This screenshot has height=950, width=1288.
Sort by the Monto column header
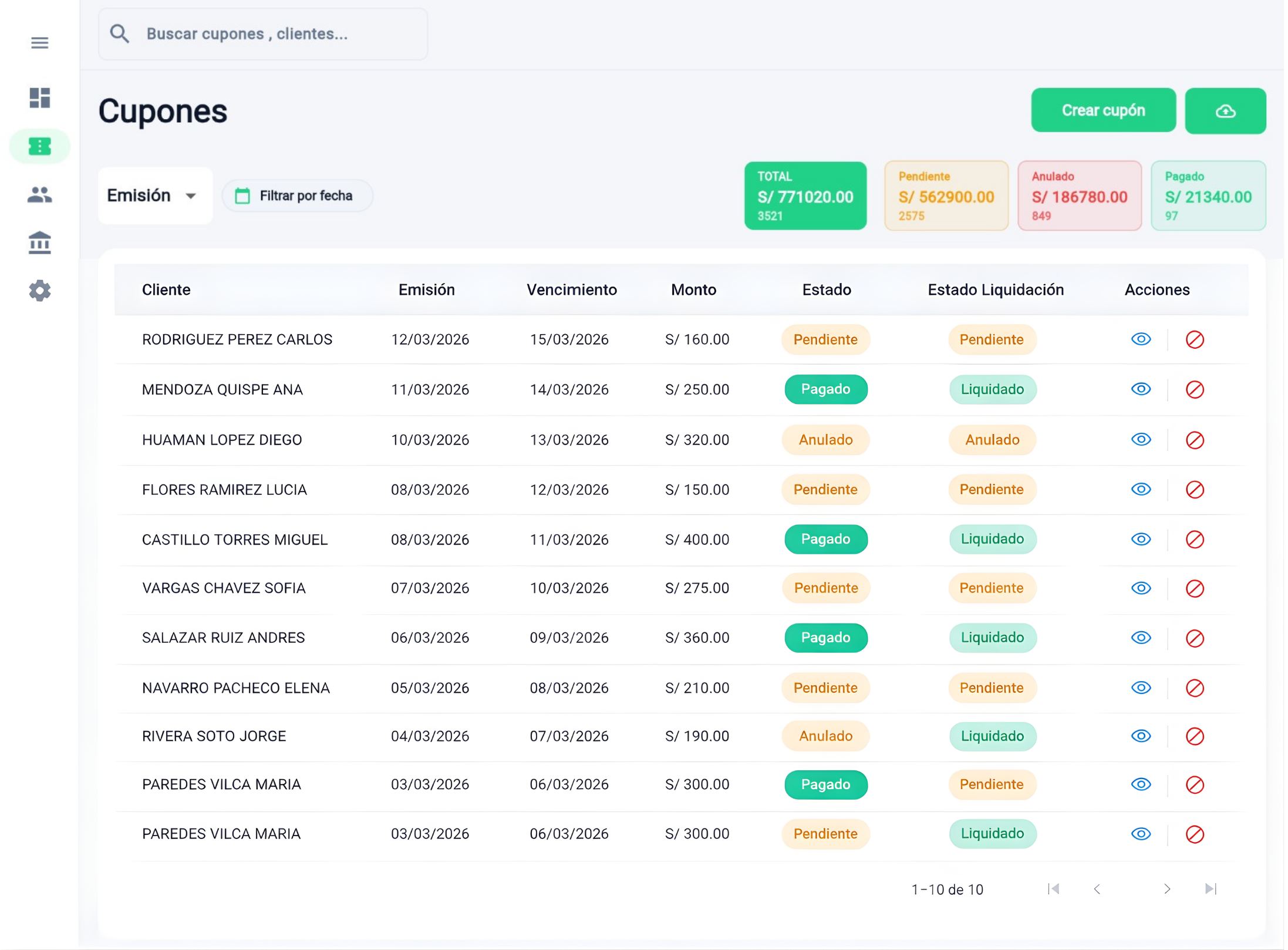coord(693,290)
